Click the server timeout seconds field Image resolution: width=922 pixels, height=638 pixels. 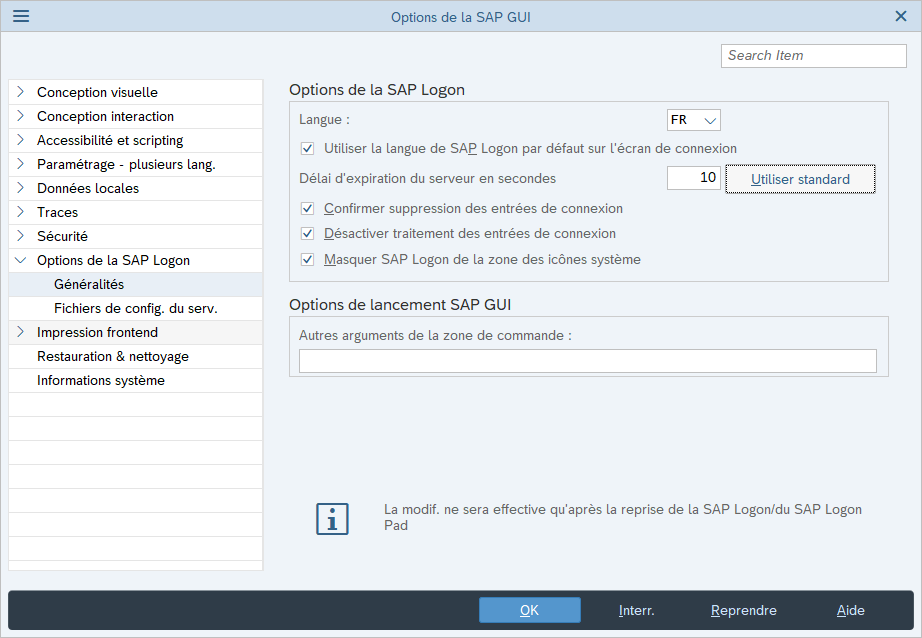693,178
